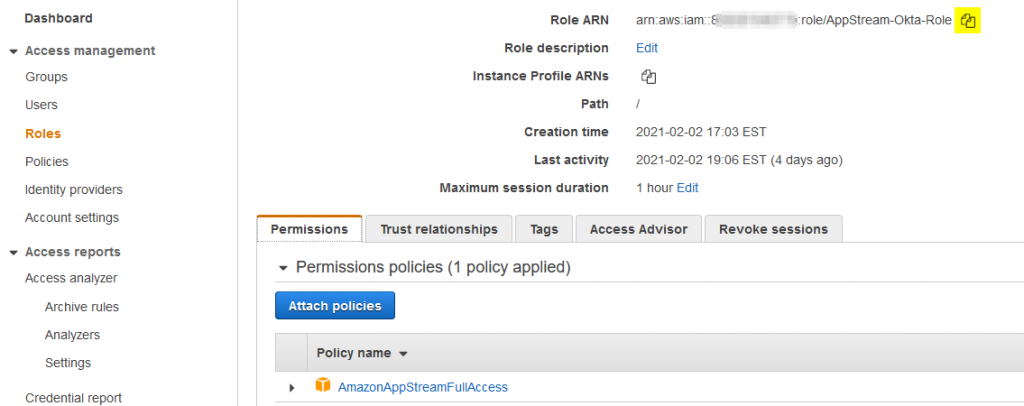Open Users in the sidebar
The width and height of the screenshot is (1024, 406).
(x=41, y=105)
